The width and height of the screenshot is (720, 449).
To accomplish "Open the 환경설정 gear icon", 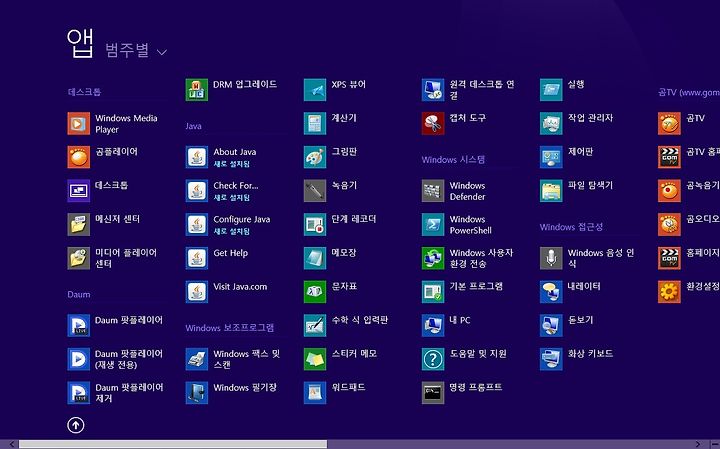I will [x=669, y=292].
